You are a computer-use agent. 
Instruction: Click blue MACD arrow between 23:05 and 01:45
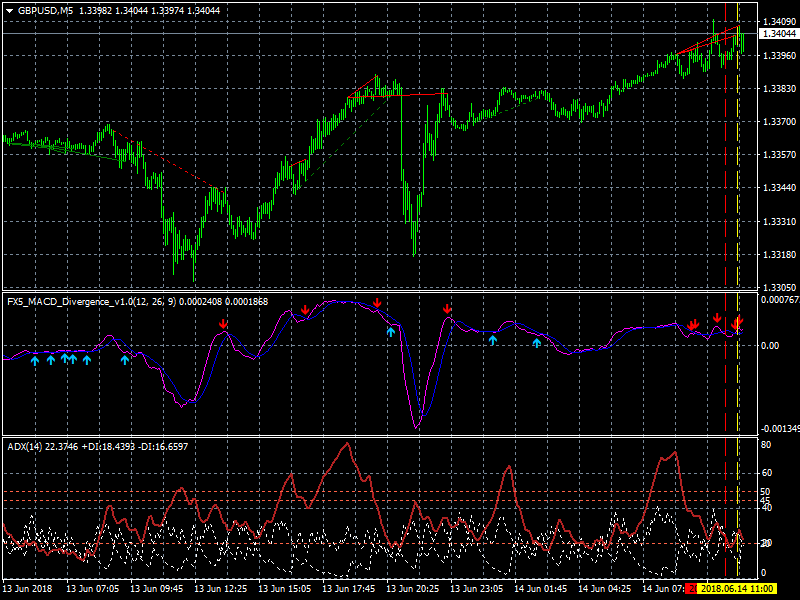tap(493, 340)
